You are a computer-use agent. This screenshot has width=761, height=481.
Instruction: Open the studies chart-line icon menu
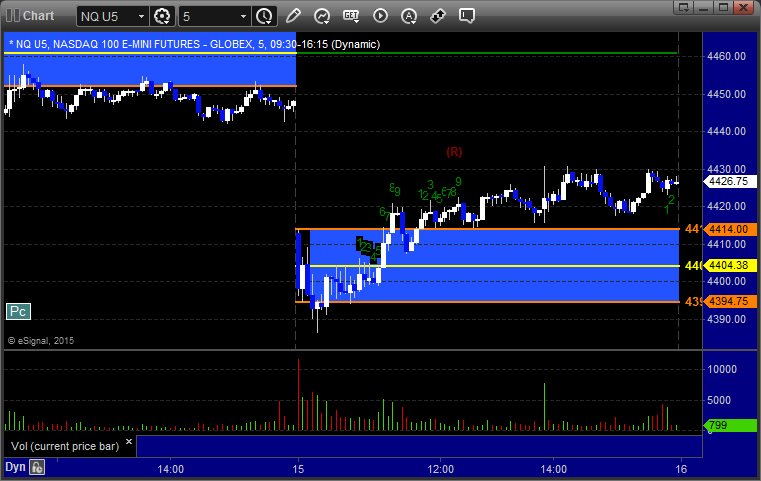coord(322,16)
